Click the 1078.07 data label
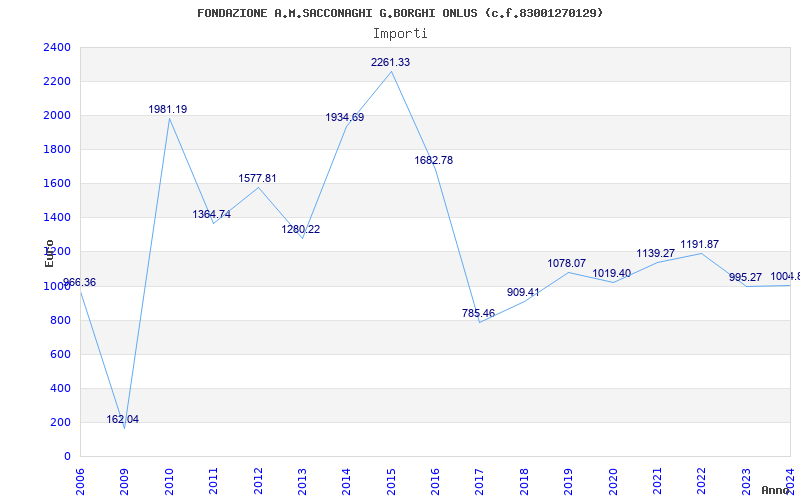The height and width of the screenshot is (500, 800). click(x=567, y=263)
